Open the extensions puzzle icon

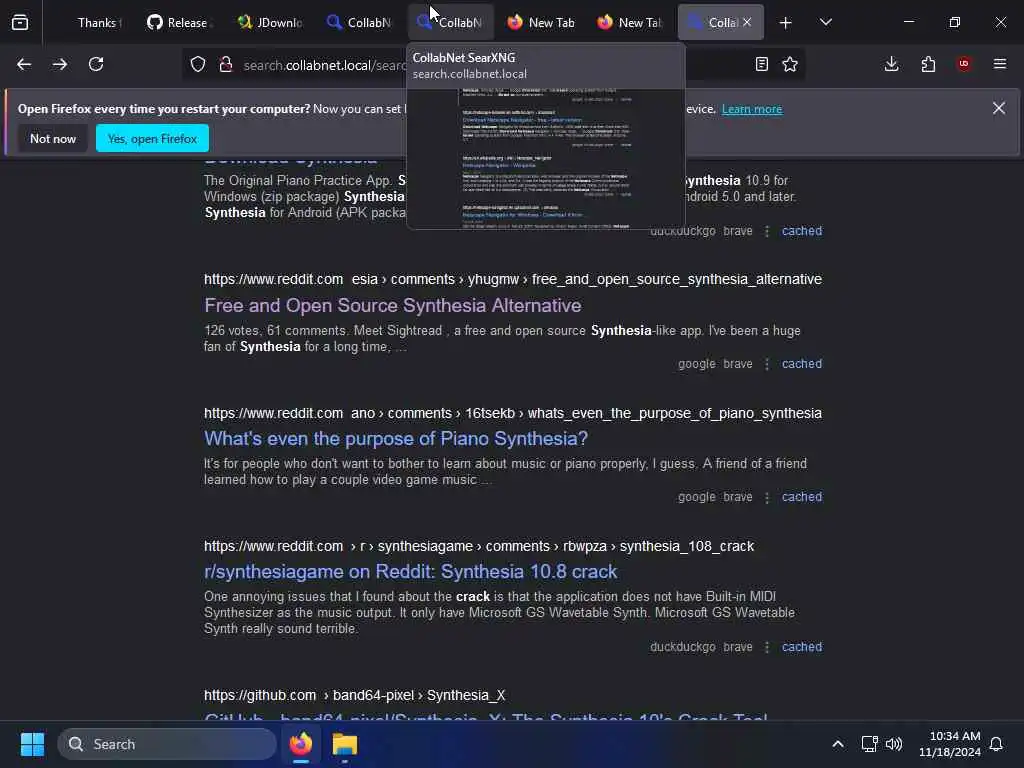pos(928,64)
